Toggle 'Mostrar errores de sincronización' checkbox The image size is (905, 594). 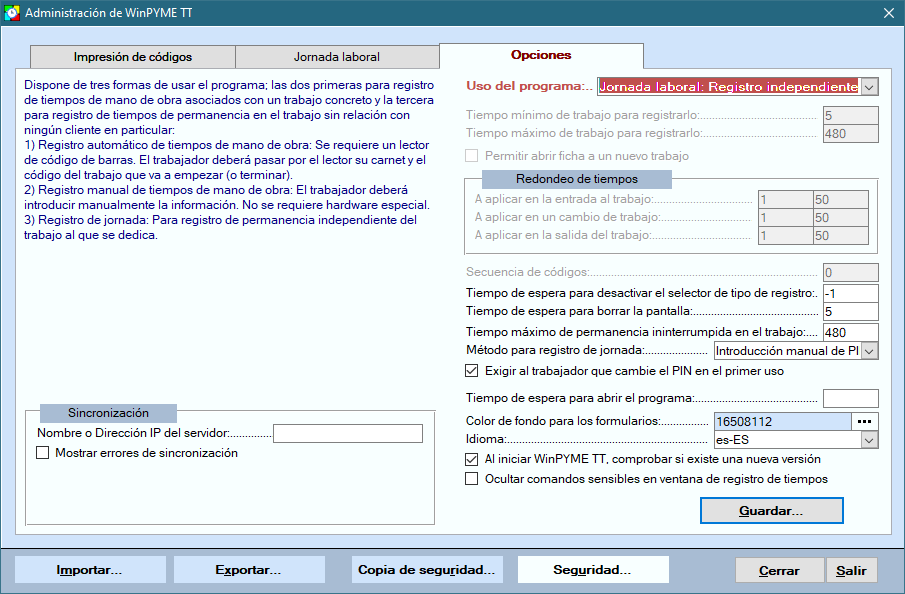click(x=43, y=453)
